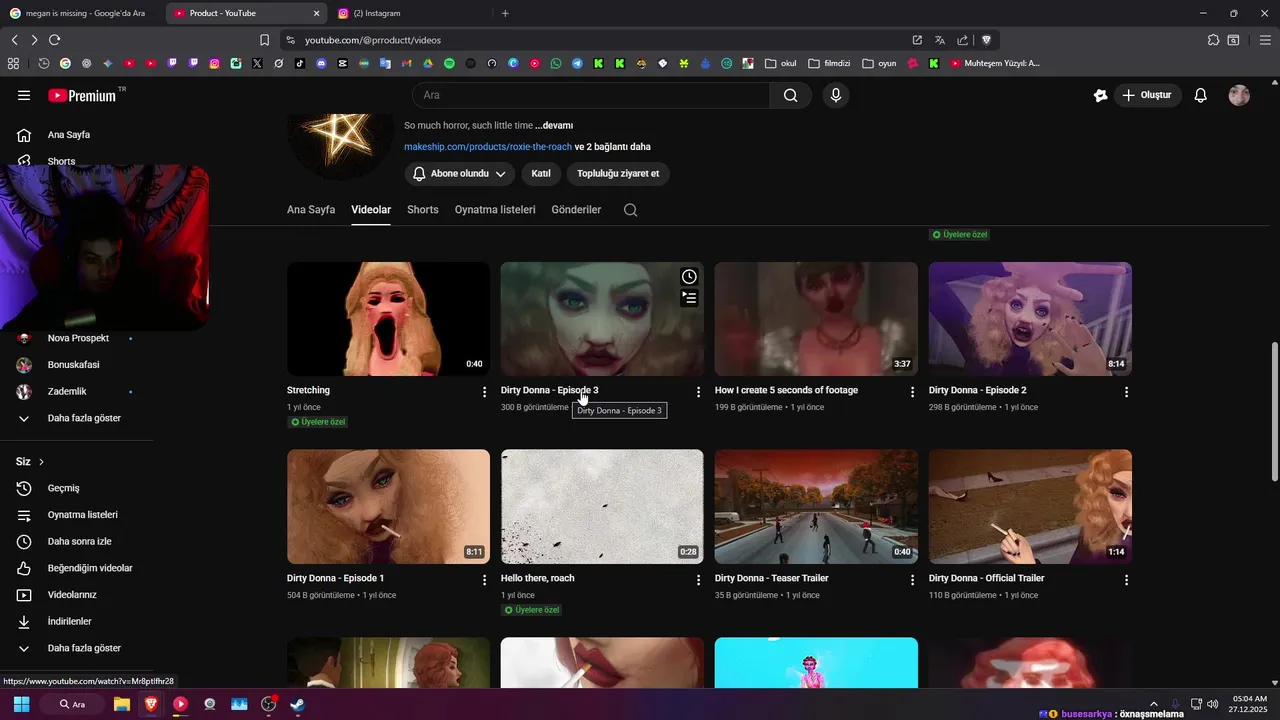Click Topluluğu ziyaret et button
The image size is (1280, 720).
point(618,173)
